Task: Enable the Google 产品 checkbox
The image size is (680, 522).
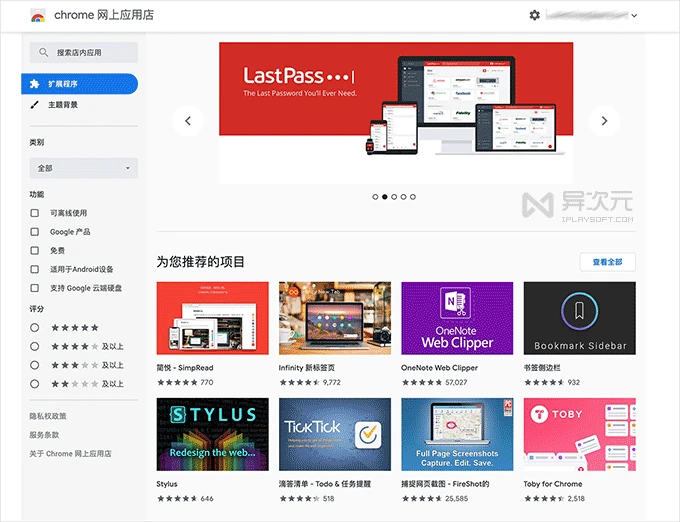Action: click(x=35, y=232)
